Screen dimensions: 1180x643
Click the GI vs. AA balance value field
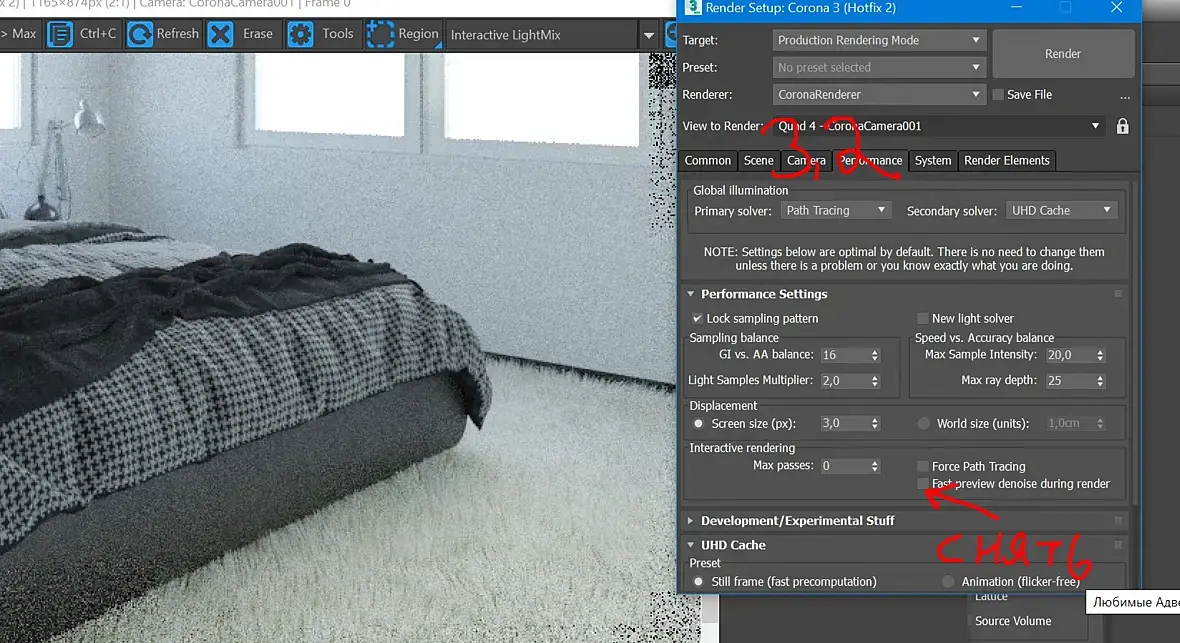[x=844, y=355]
